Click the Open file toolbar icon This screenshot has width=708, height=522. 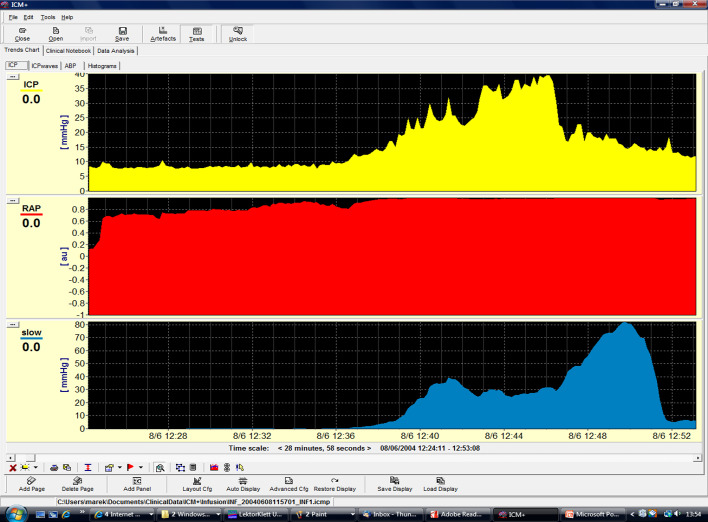coord(56,34)
